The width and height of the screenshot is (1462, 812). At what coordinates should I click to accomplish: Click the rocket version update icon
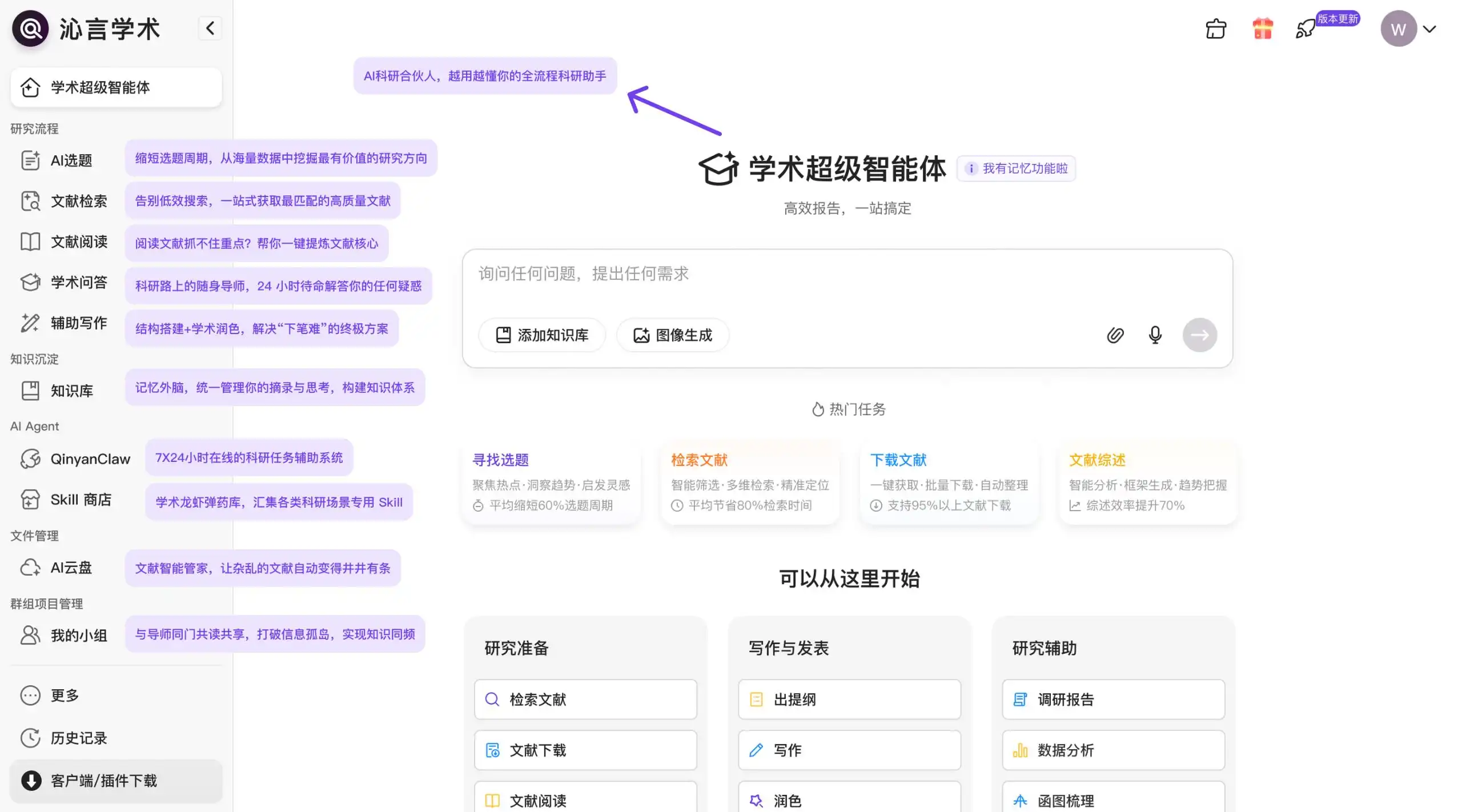(1306, 29)
